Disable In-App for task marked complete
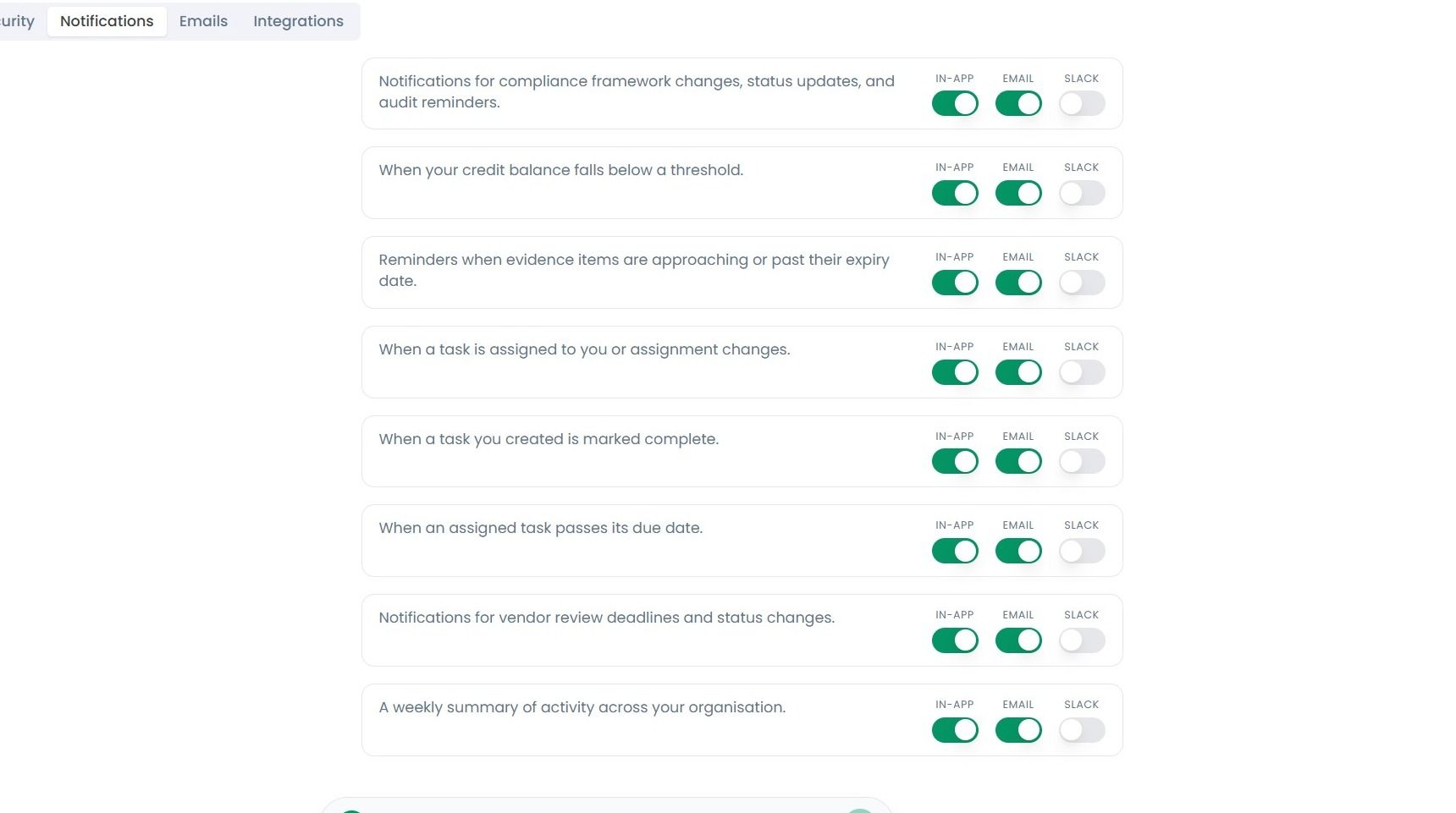This screenshot has width=1456, height=813. coord(955,461)
